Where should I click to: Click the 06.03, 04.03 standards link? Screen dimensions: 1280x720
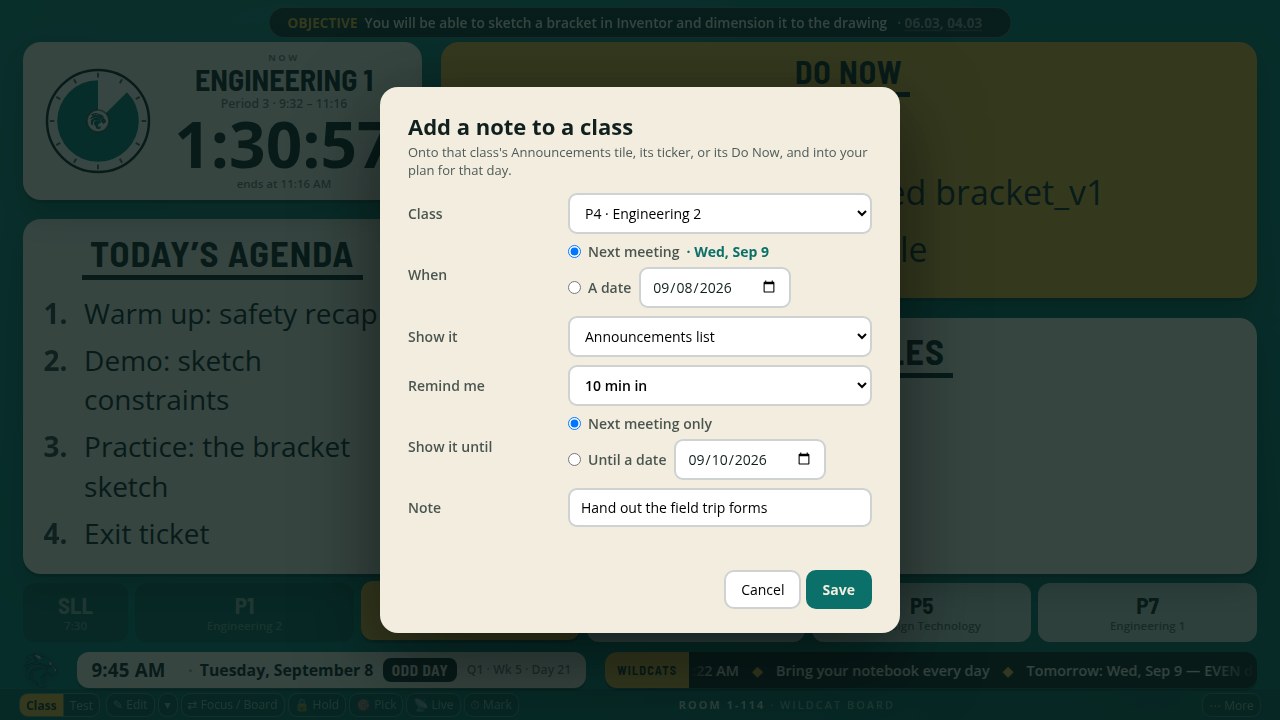pos(943,23)
